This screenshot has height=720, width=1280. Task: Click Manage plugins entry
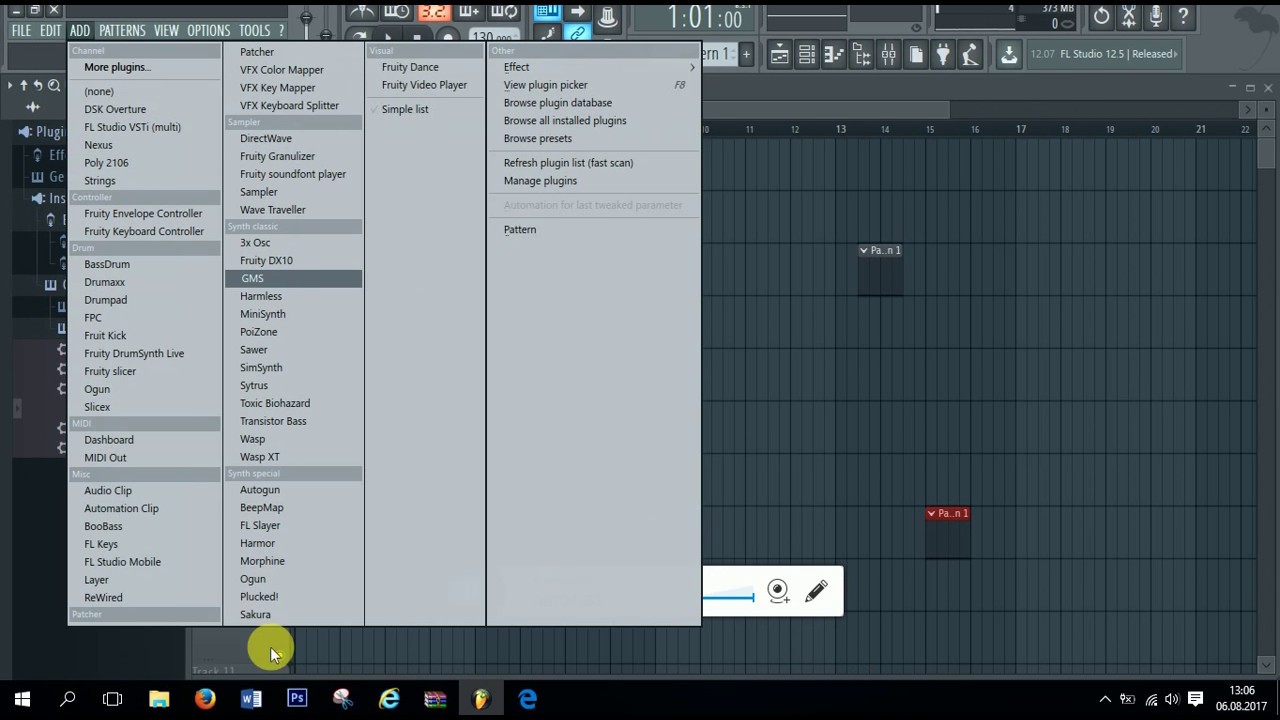pos(540,181)
